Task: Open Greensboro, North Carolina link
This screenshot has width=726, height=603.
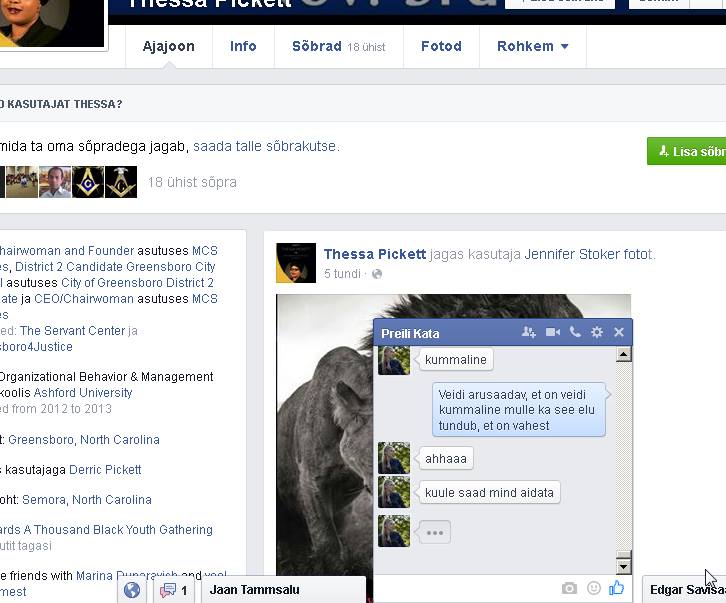Action: (x=84, y=440)
